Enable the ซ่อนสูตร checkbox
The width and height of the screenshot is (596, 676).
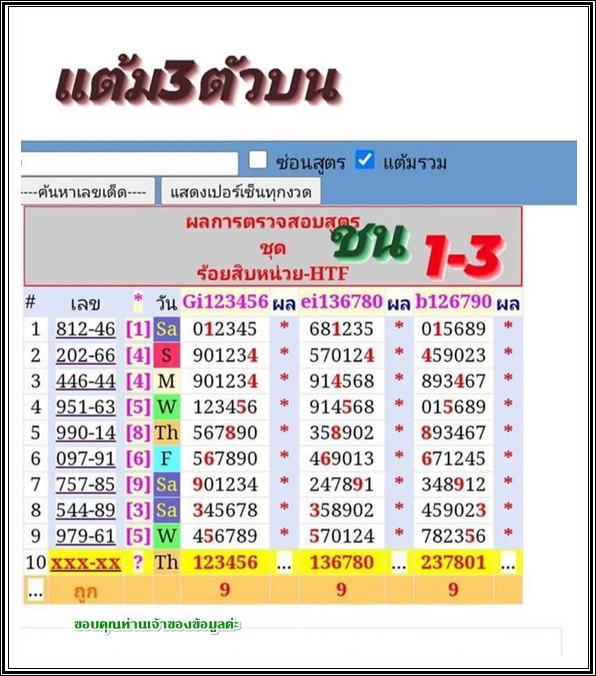[258, 160]
